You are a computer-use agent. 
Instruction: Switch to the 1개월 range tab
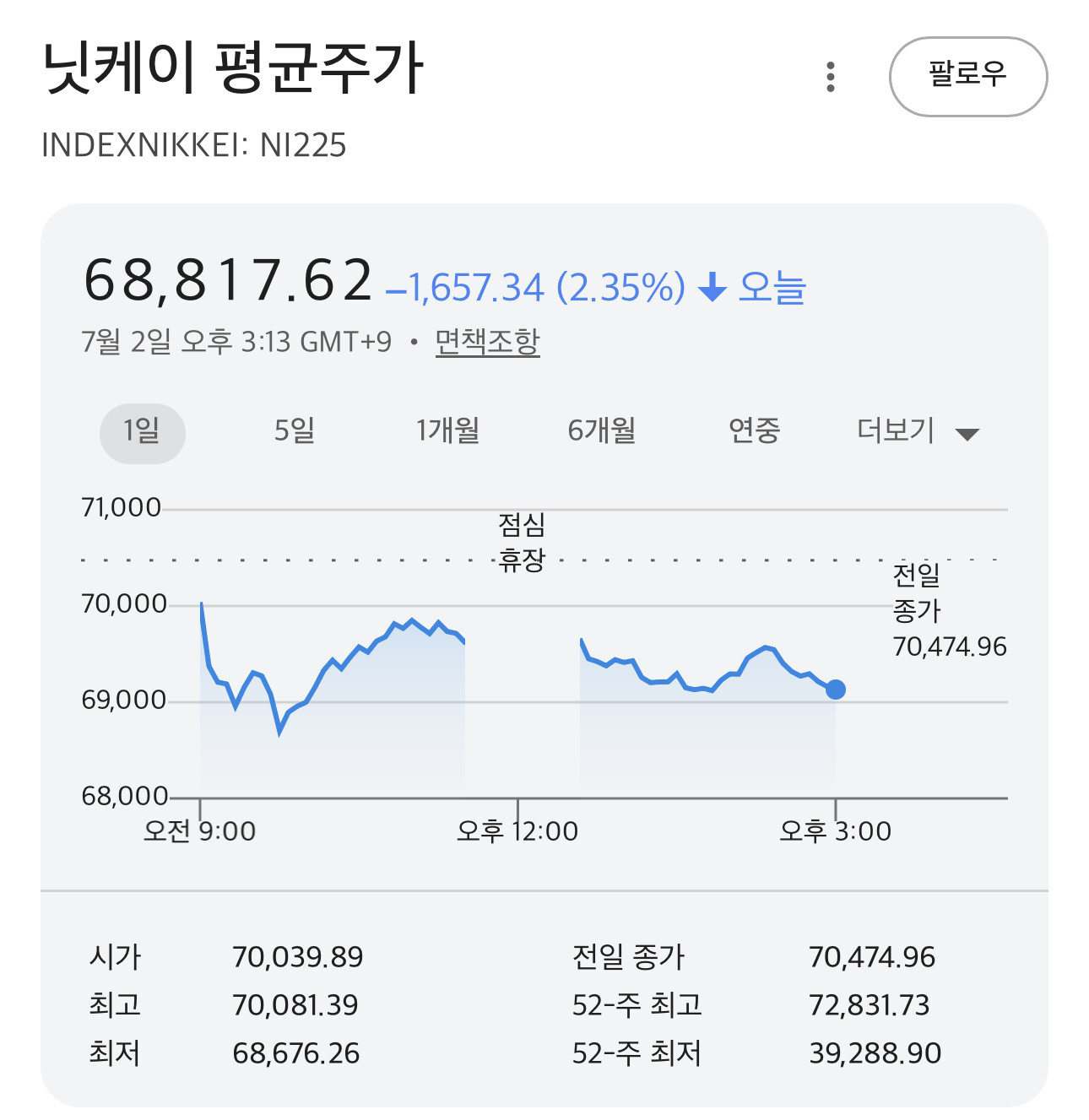pos(448,431)
